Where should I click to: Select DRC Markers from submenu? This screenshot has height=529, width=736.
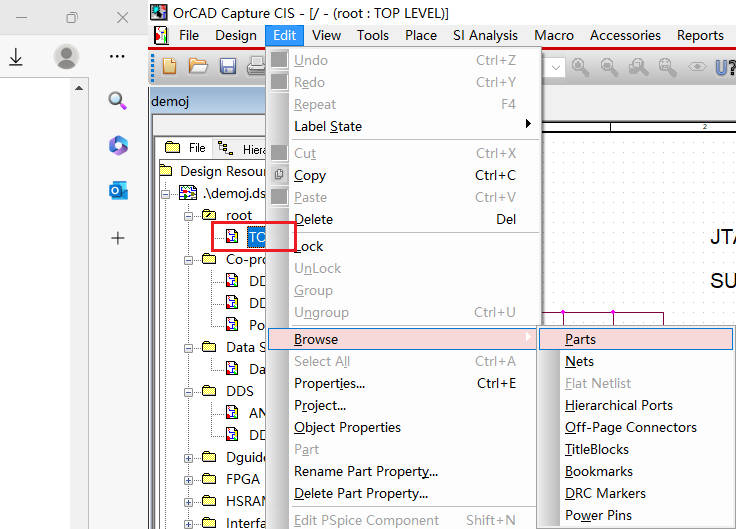605,493
